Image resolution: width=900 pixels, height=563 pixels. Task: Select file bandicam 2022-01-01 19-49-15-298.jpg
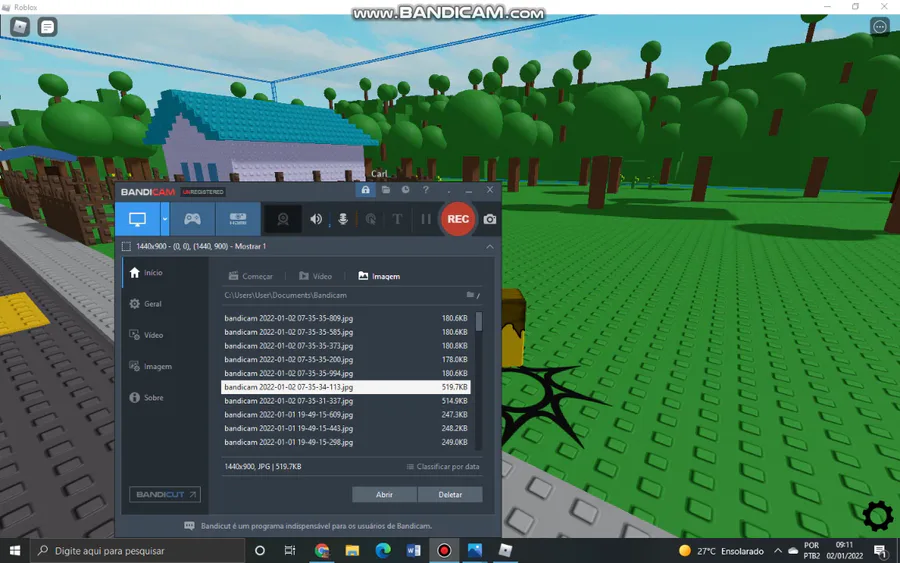pos(346,442)
